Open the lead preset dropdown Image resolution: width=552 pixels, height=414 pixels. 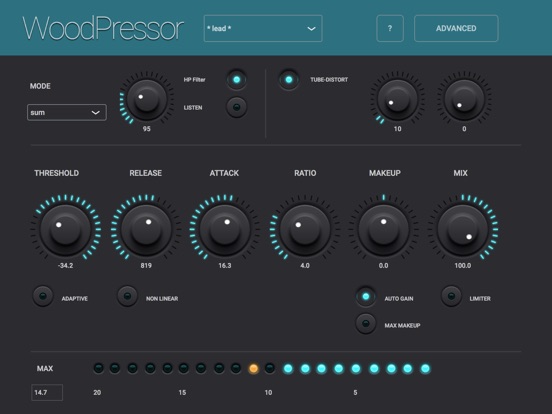(263, 29)
